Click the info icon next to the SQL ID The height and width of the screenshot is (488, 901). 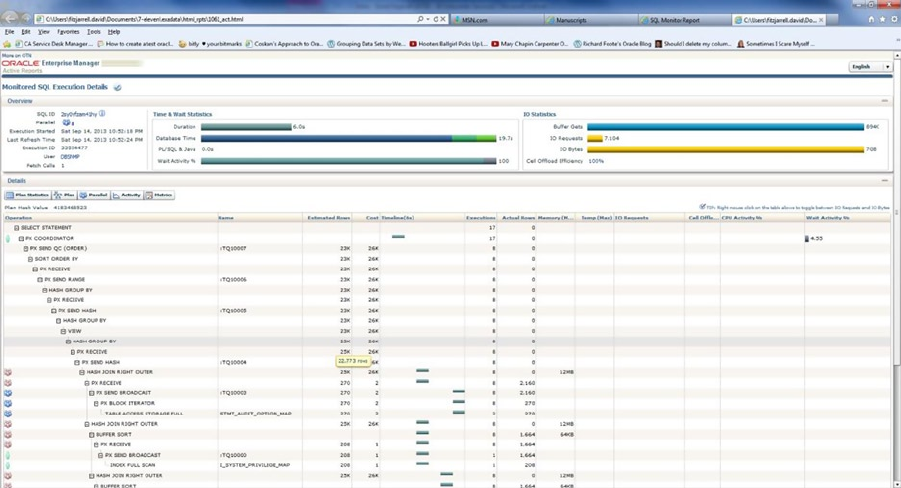click(x=102, y=114)
